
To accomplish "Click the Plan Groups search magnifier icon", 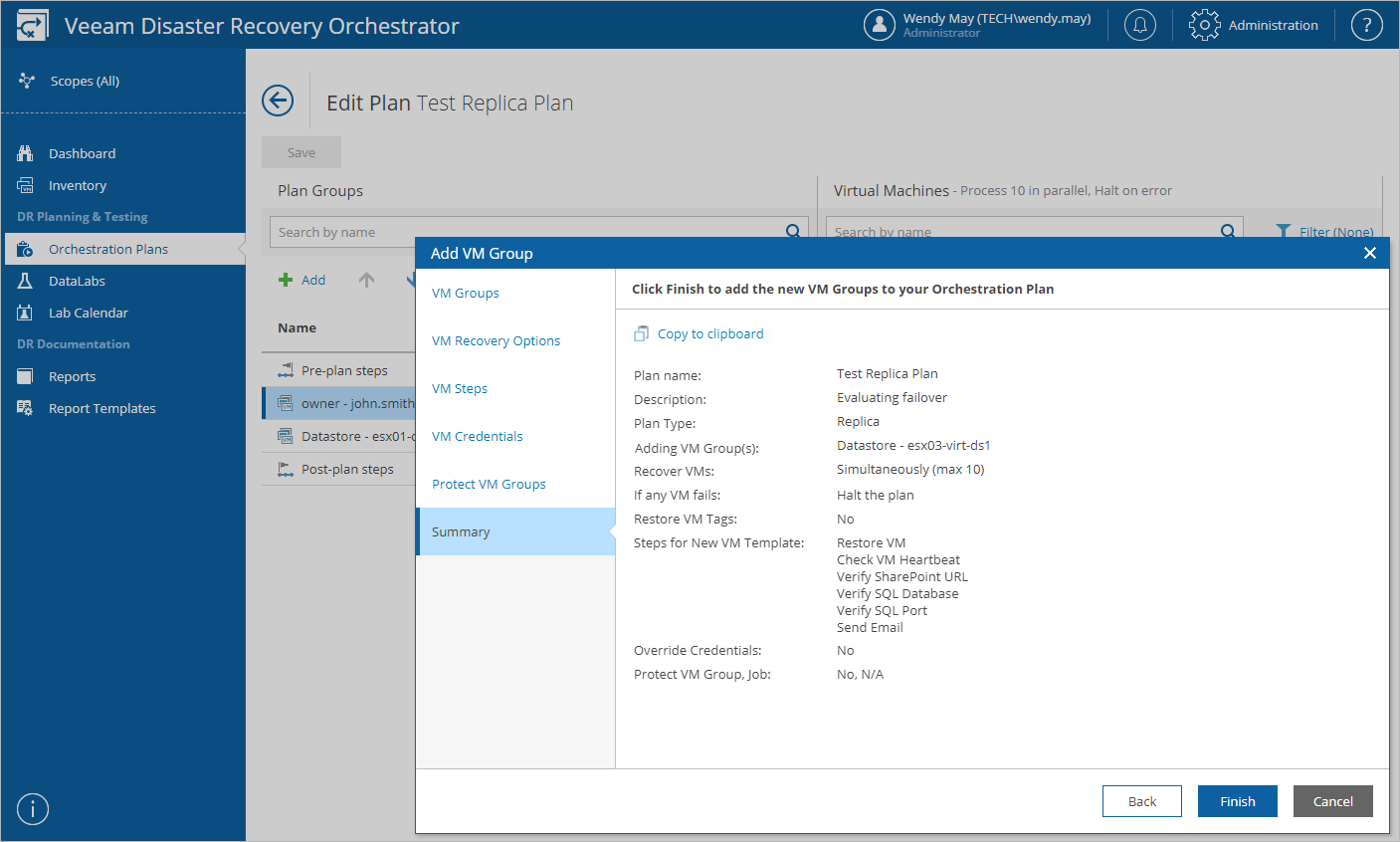I will pyautogui.click(x=793, y=231).
